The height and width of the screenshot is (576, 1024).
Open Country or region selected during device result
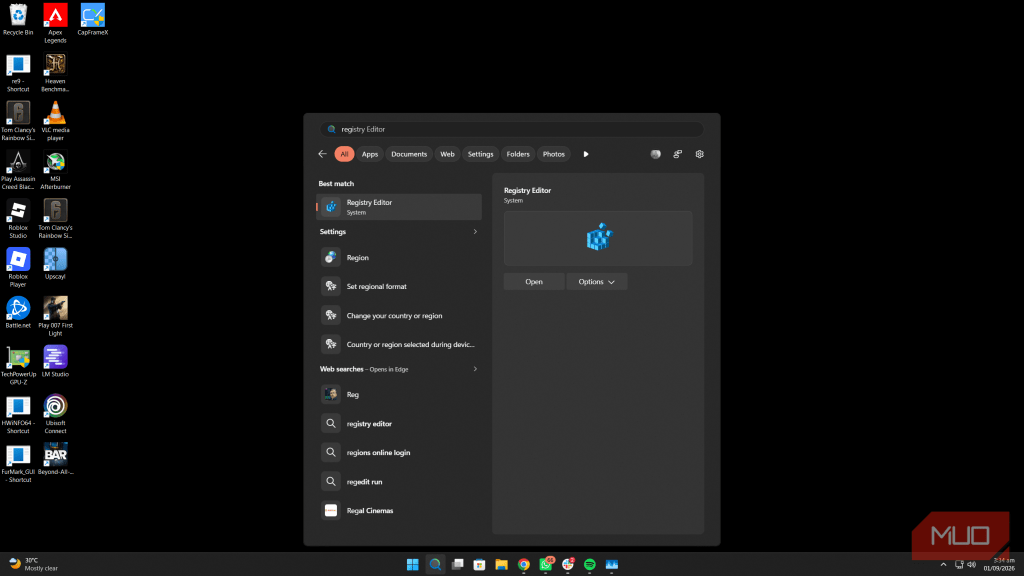tap(399, 344)
